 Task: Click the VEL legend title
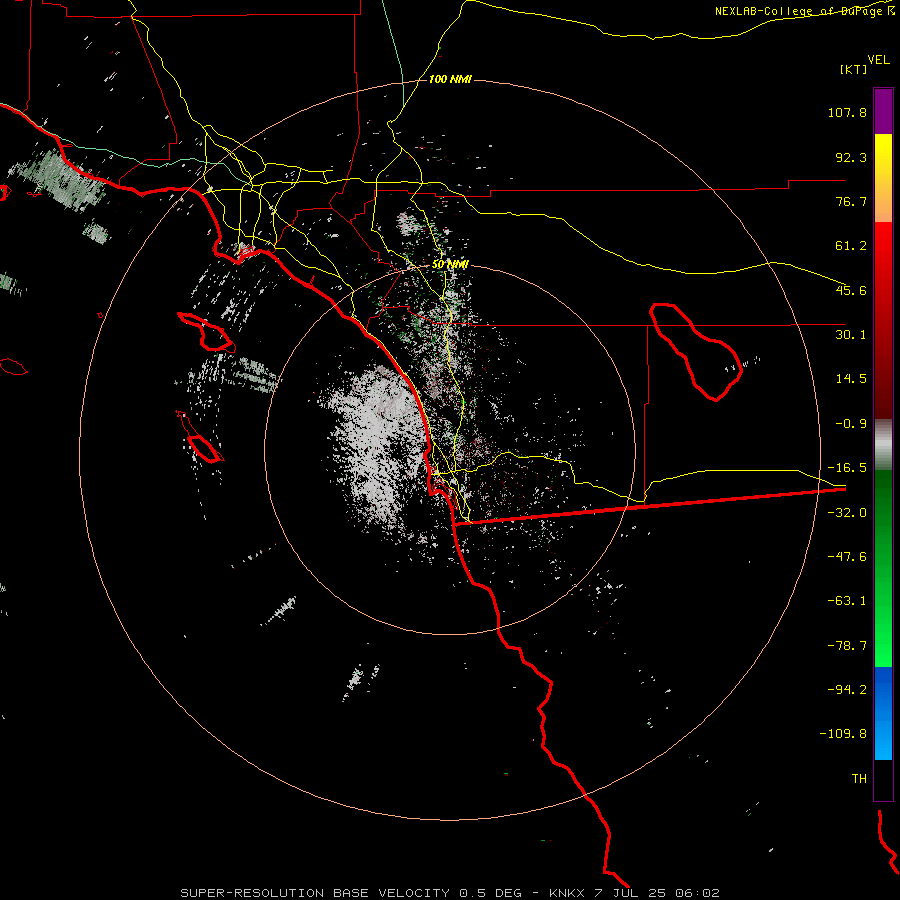click(878, 60)
